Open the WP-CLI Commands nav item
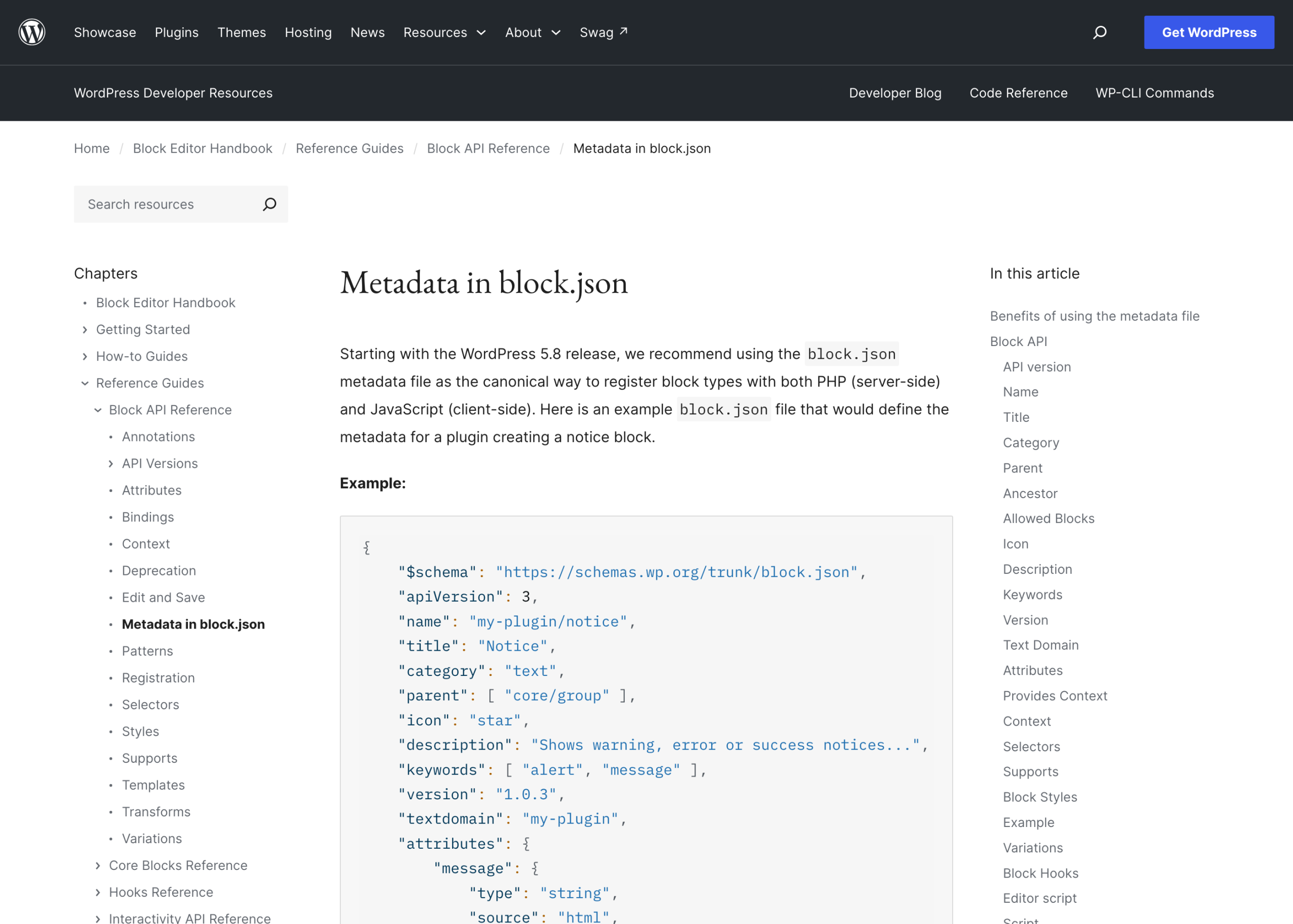The image size is (1293, 924). [1155, 93]
